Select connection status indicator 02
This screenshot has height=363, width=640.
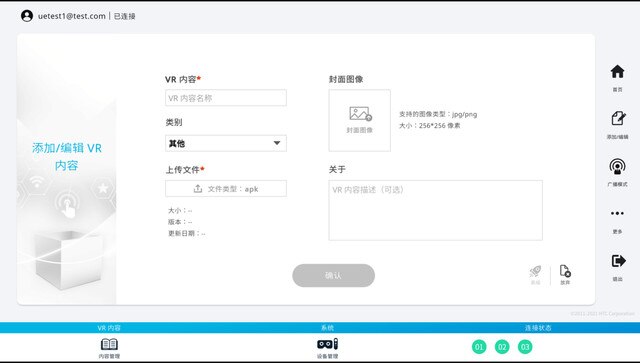click(502, 347)
